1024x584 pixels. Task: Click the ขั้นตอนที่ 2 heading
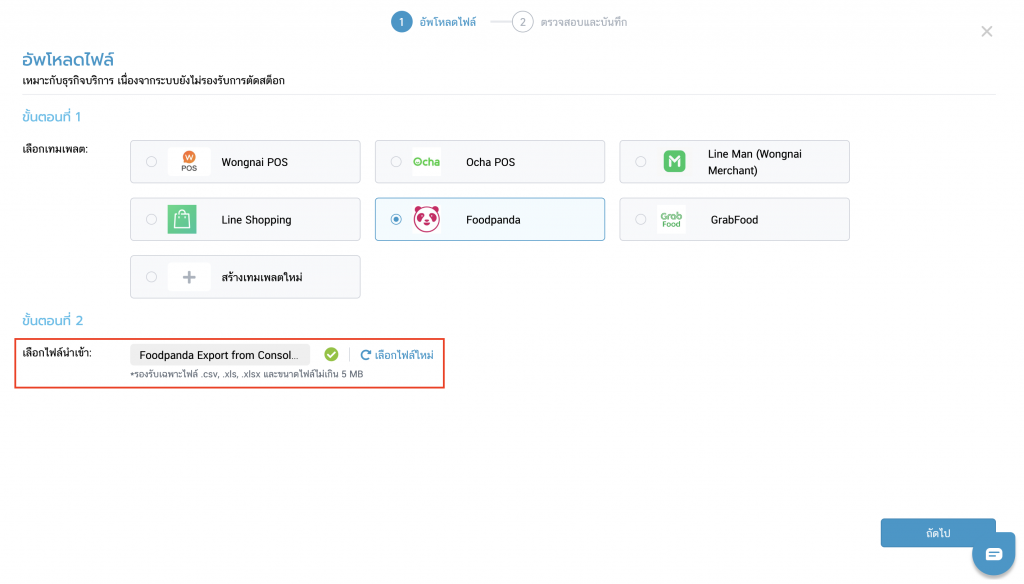point(53,321)
